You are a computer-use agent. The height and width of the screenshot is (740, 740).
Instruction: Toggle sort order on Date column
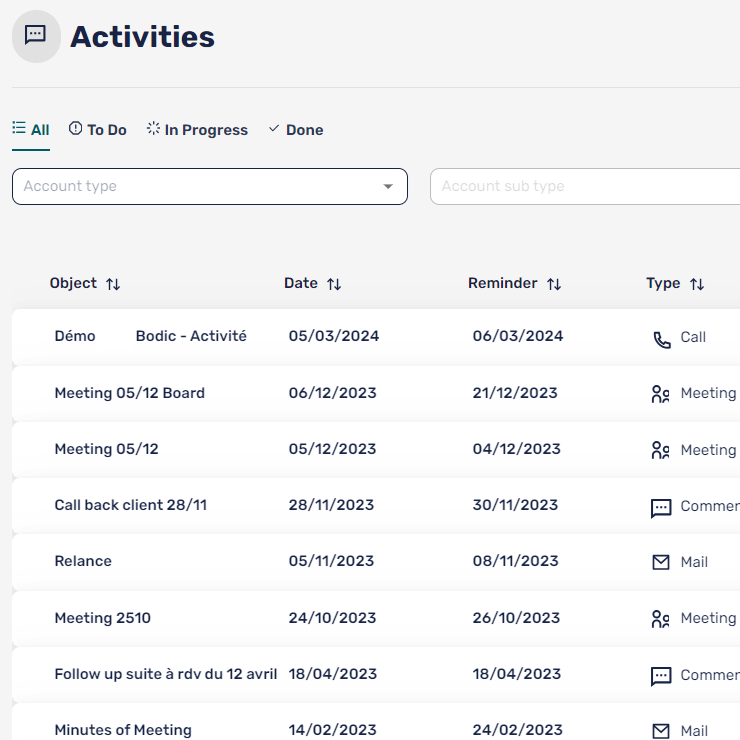[x=334, y=284]
